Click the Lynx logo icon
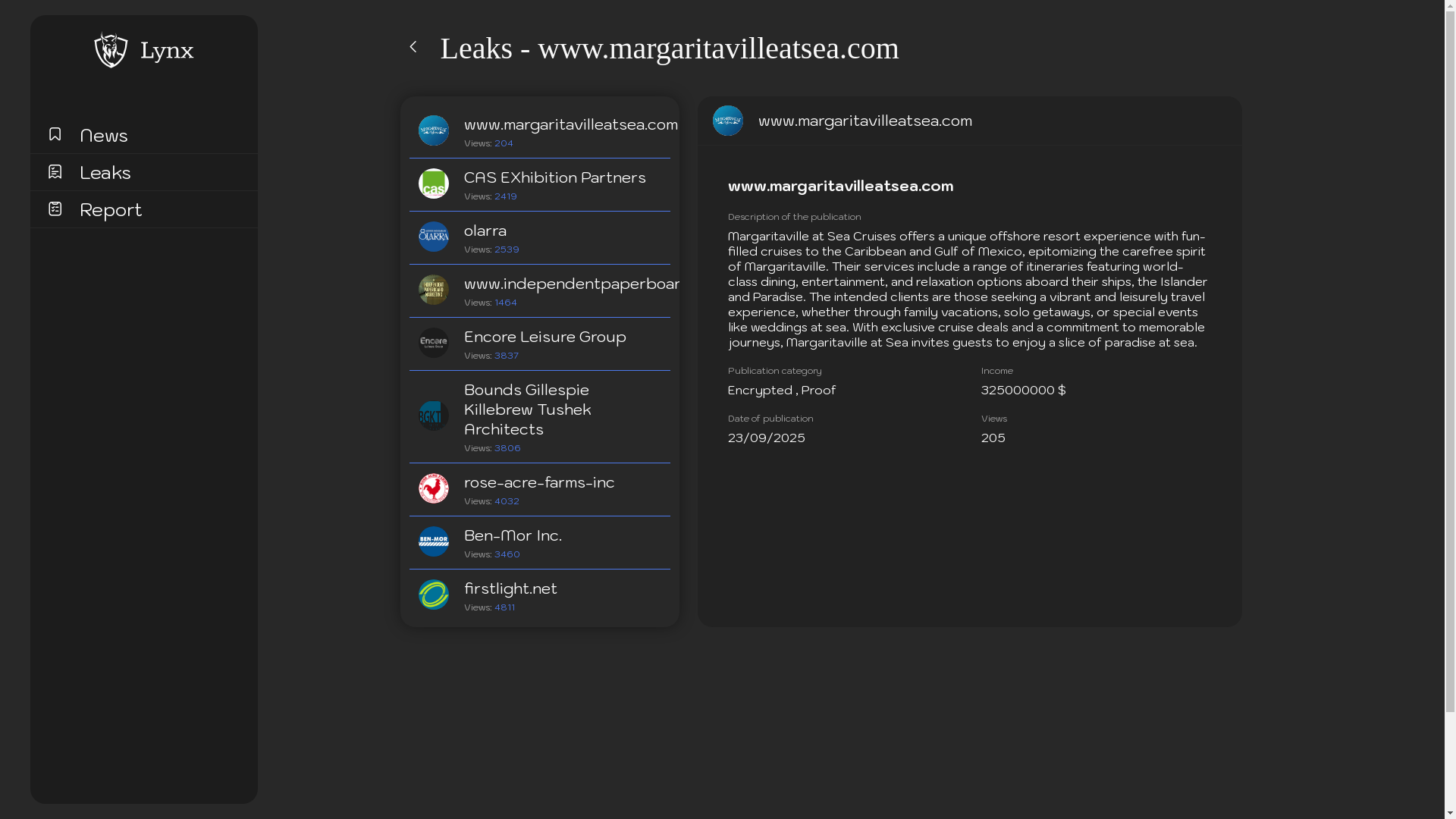This screenshot has width=1456, height=819. click(111, 50)
